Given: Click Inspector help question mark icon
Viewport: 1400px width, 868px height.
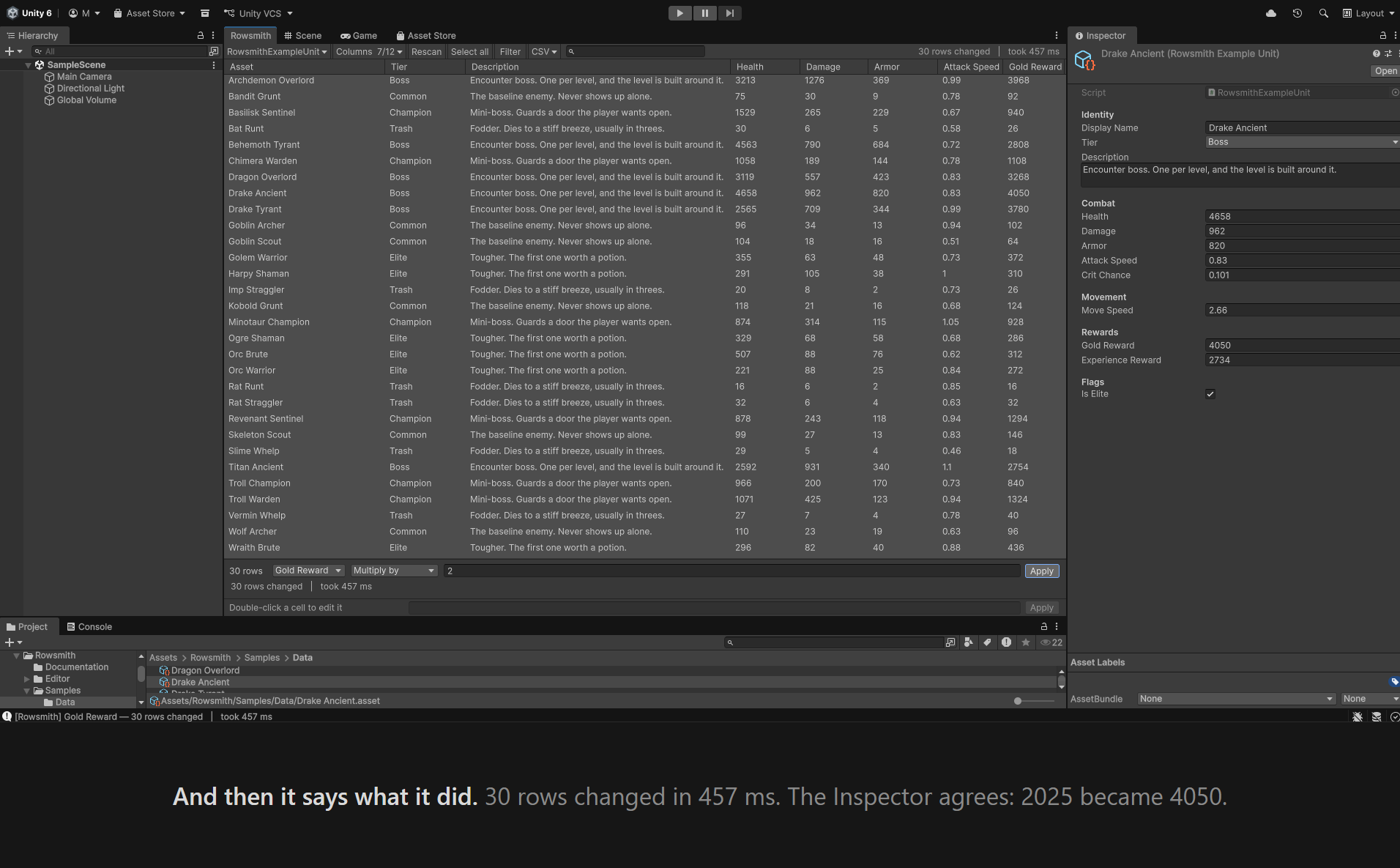Looking at the screenshot, I should point(1376,53).
